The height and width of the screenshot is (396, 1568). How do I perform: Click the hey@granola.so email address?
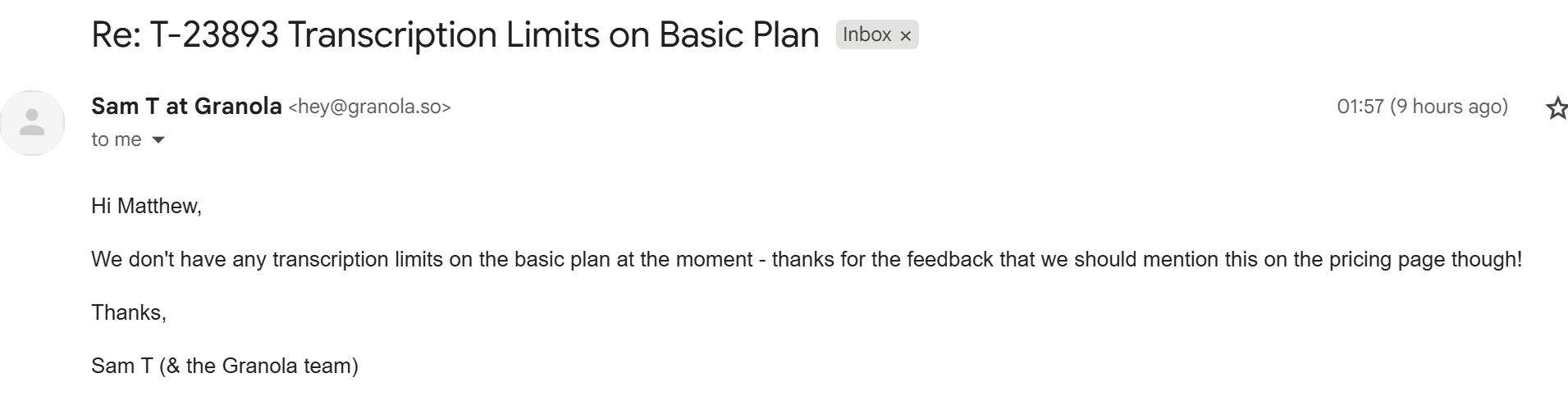click(369, 107)
